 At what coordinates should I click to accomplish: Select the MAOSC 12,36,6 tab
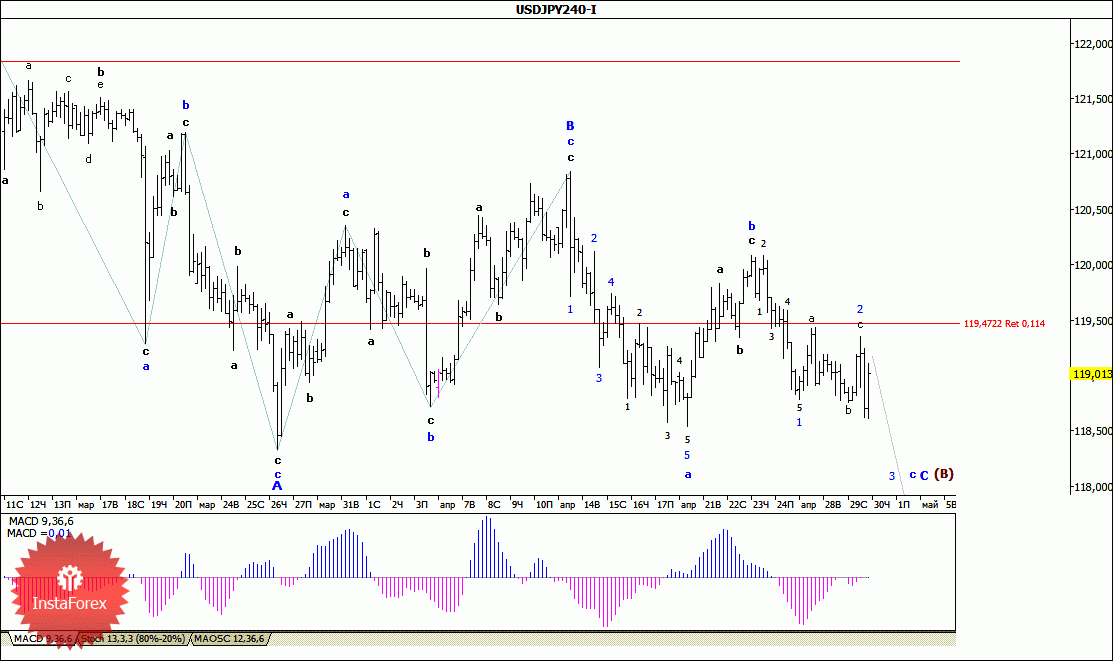(x=229, y=639)
